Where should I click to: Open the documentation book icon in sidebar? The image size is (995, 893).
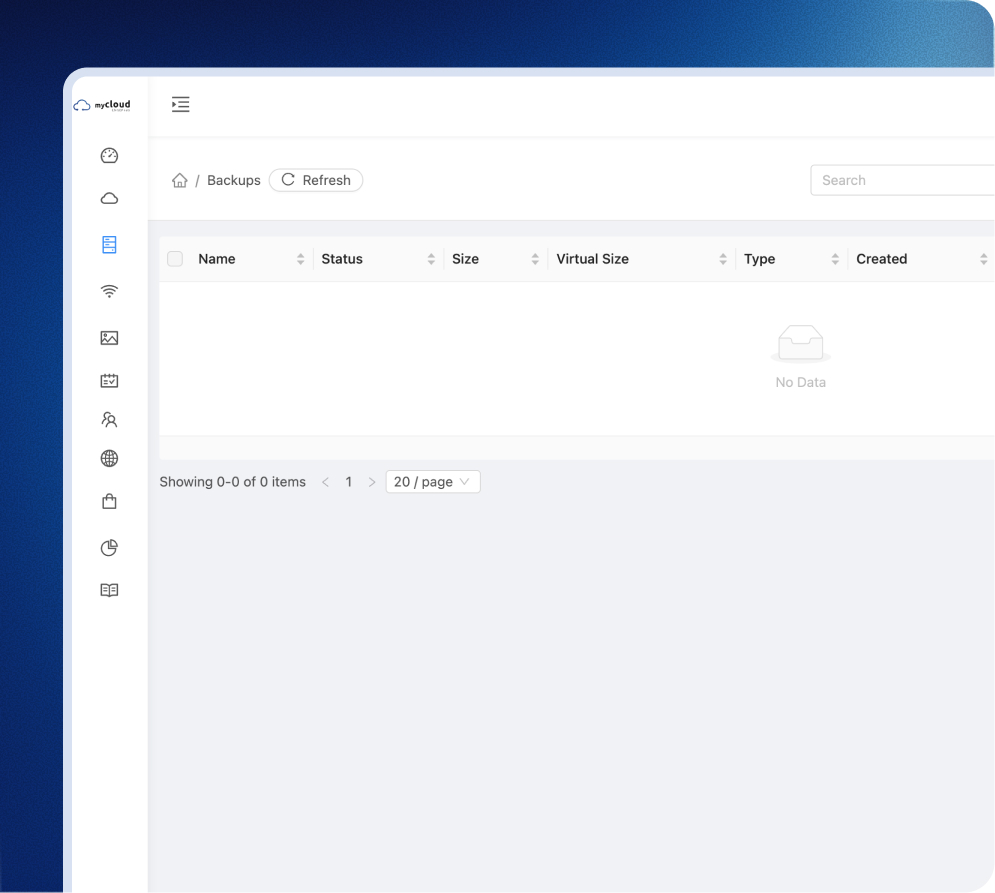tap(109, 590)
